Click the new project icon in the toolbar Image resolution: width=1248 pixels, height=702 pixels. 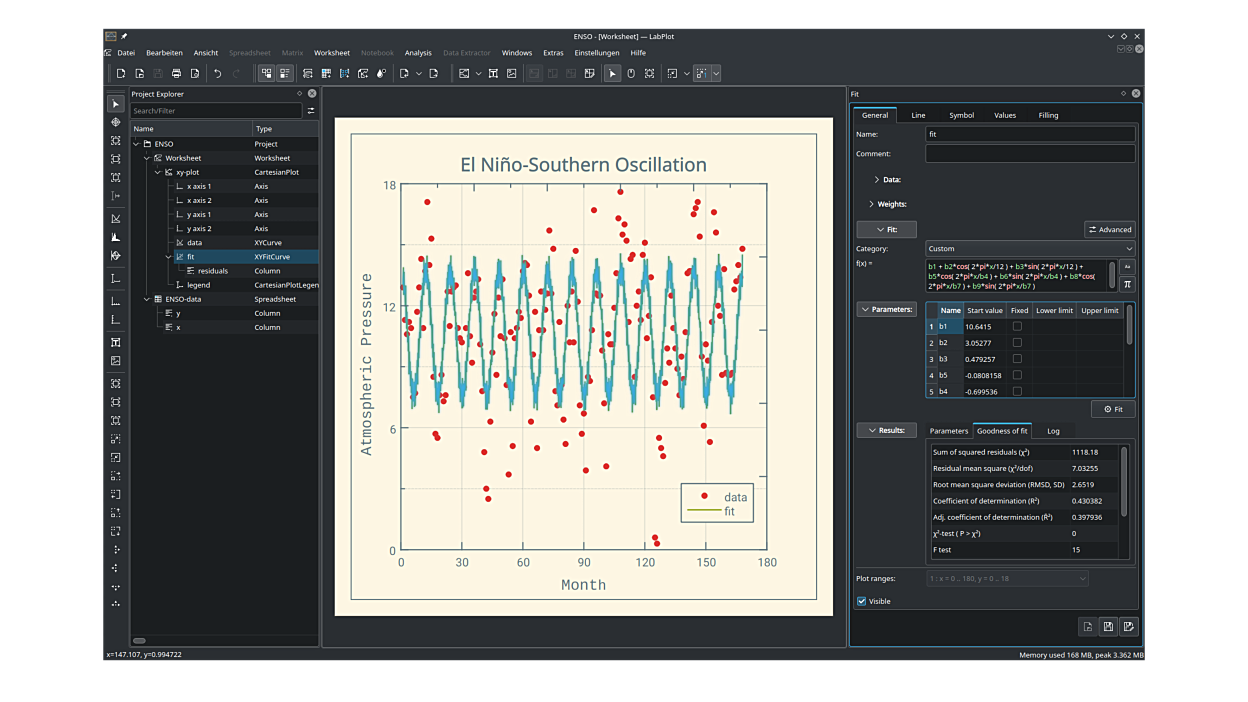(121, 73)
